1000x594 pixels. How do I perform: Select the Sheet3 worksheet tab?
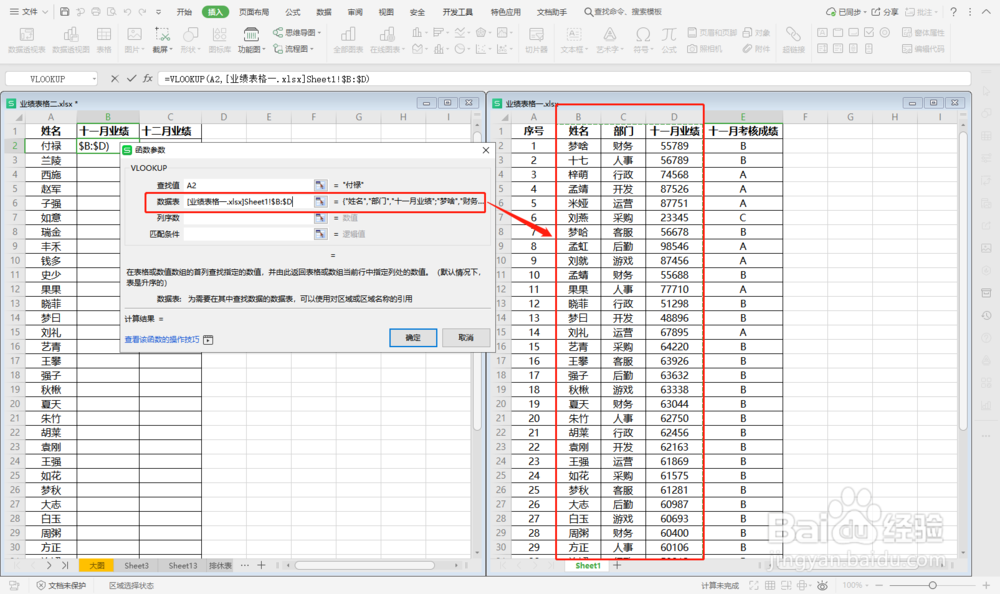[x=136, y=565]
